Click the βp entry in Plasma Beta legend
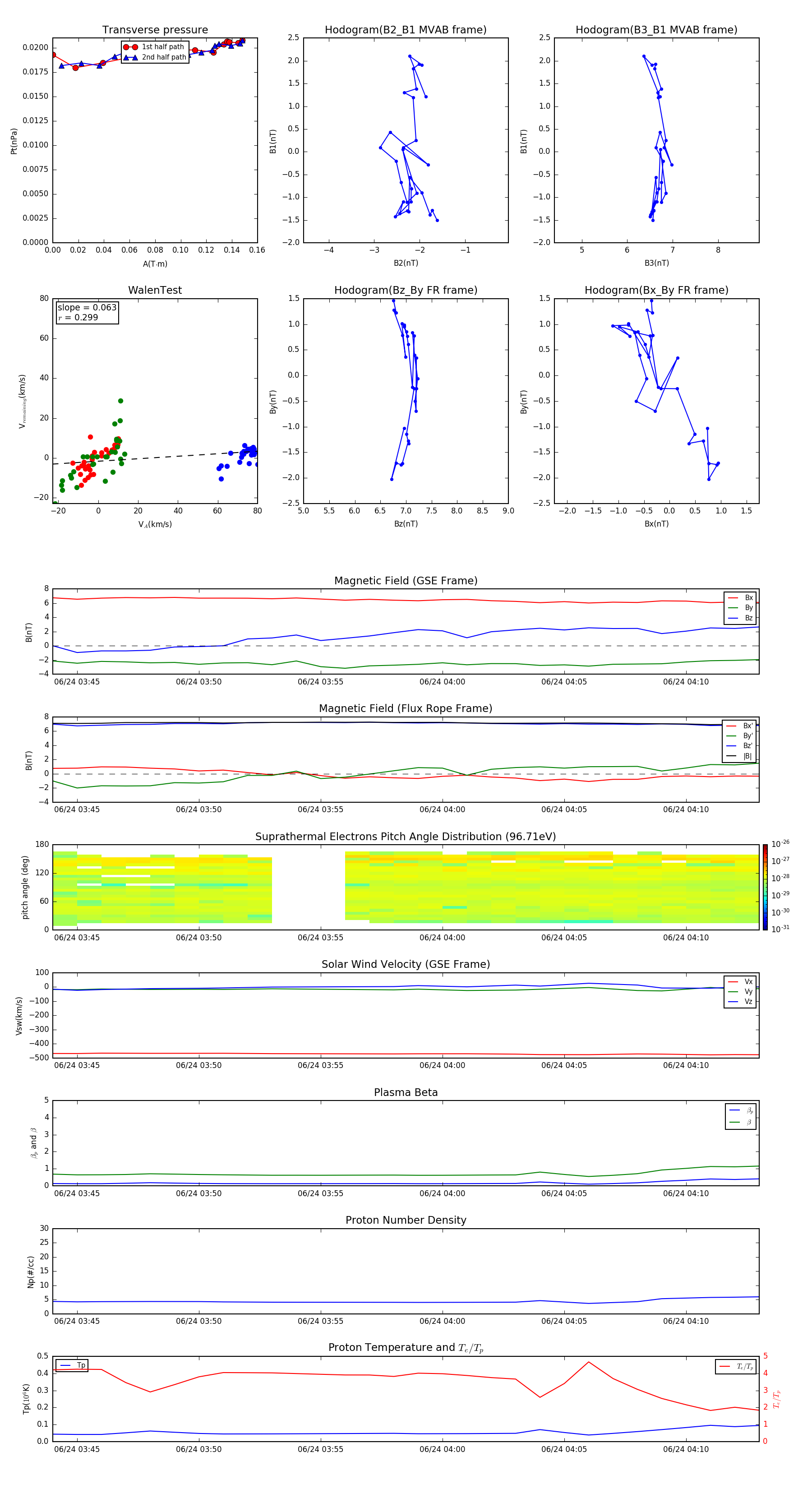 coord(741,1110)
